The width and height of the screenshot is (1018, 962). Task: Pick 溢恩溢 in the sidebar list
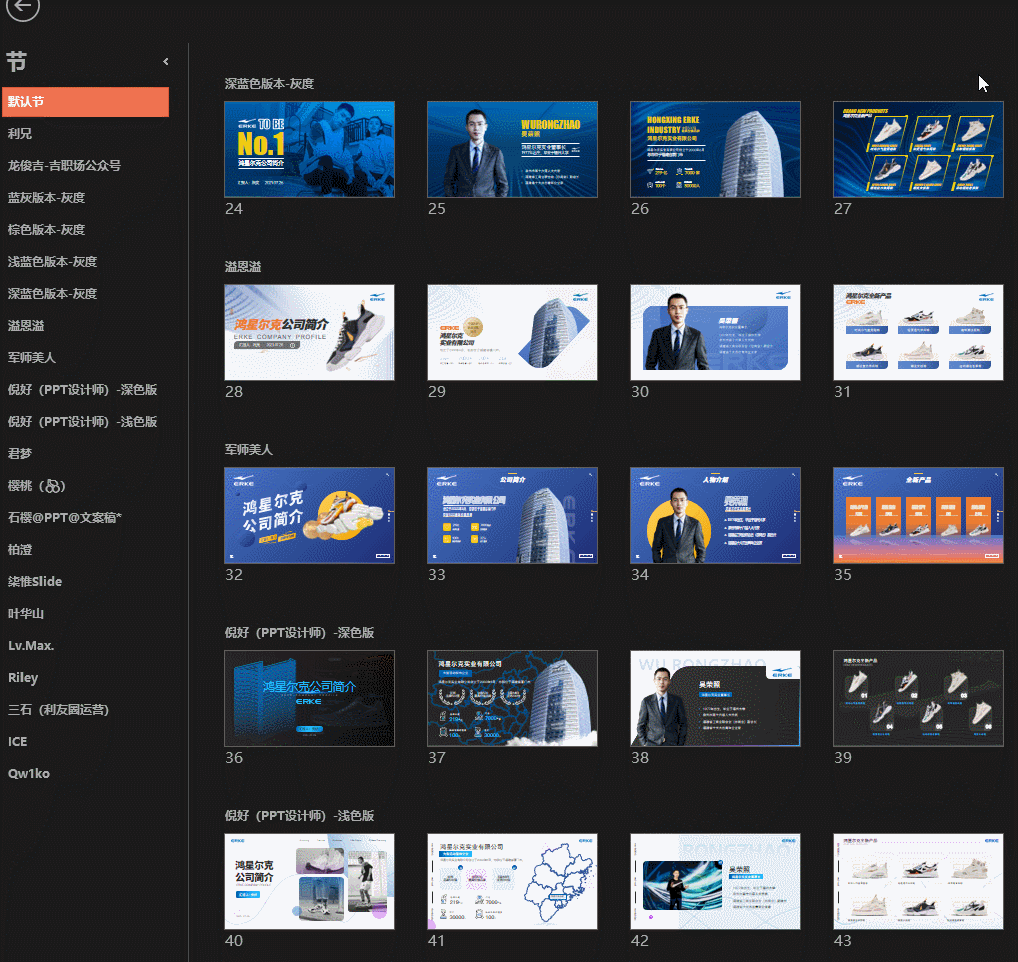tap(26, 326)
